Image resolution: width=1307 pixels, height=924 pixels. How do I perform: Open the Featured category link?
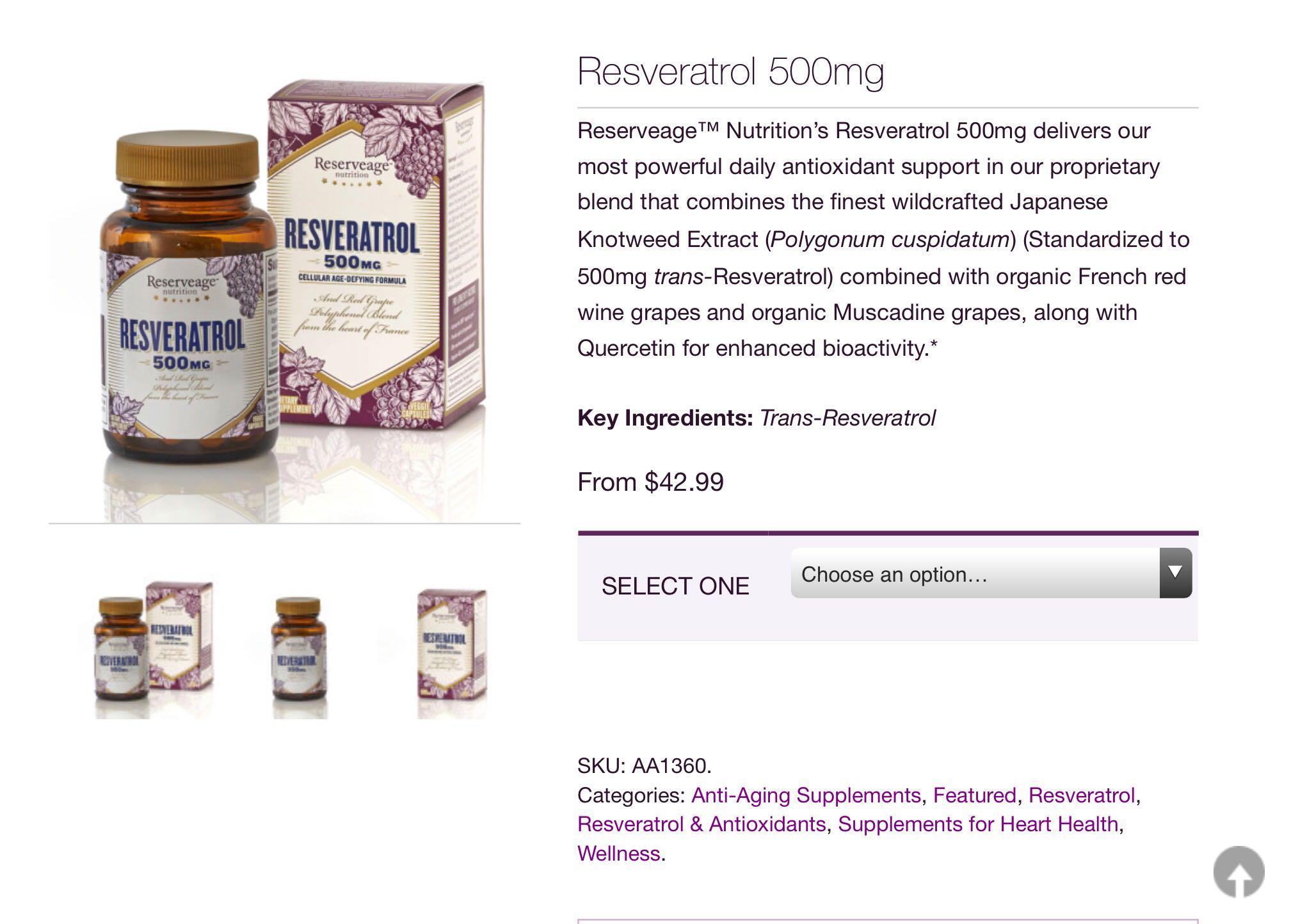click(974, 795)
